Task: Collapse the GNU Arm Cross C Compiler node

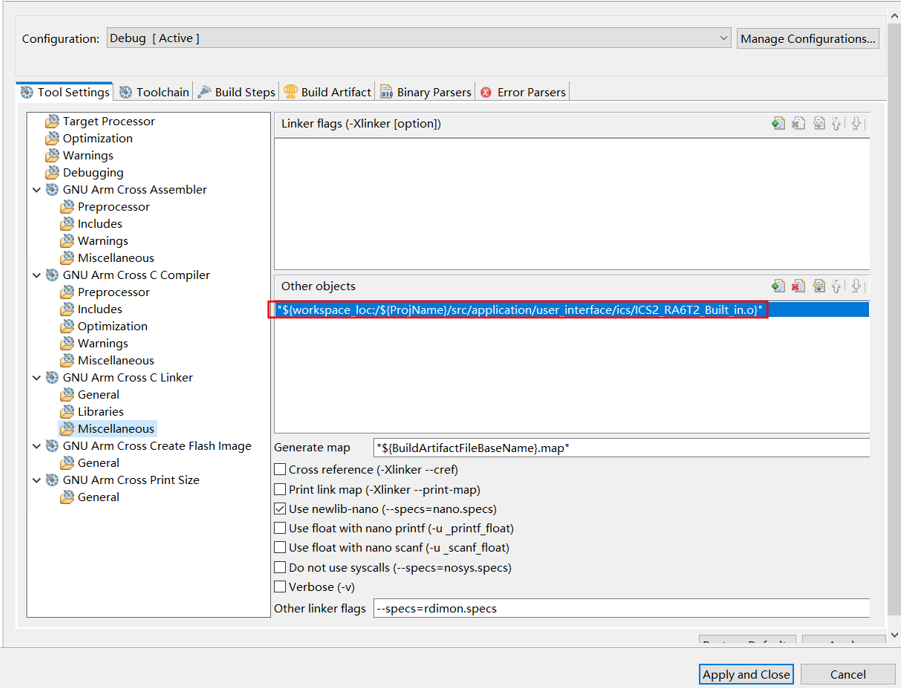Action: point(37,275)
